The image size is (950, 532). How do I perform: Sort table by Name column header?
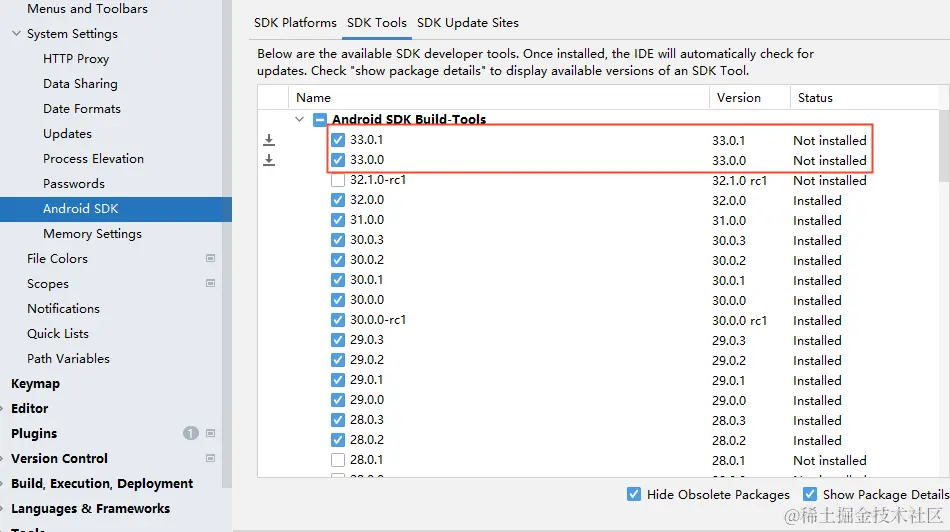point(499,98)
